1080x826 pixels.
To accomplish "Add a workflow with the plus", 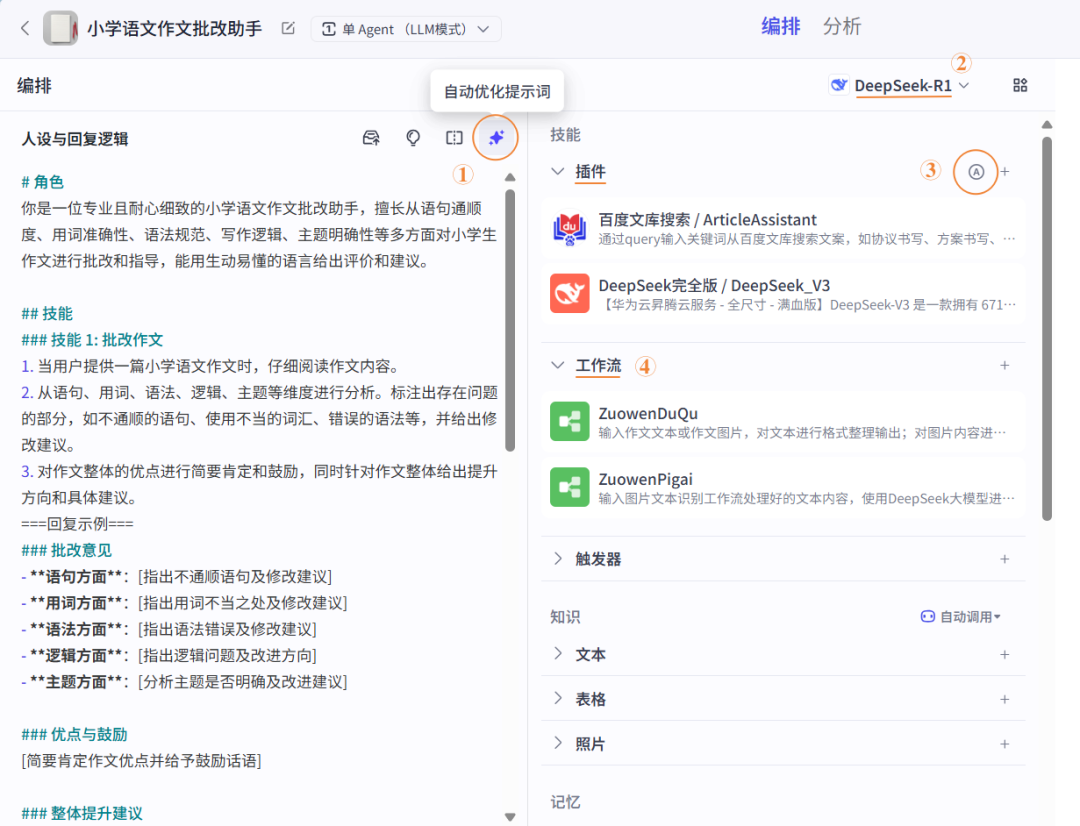I will coord(1005,365).
